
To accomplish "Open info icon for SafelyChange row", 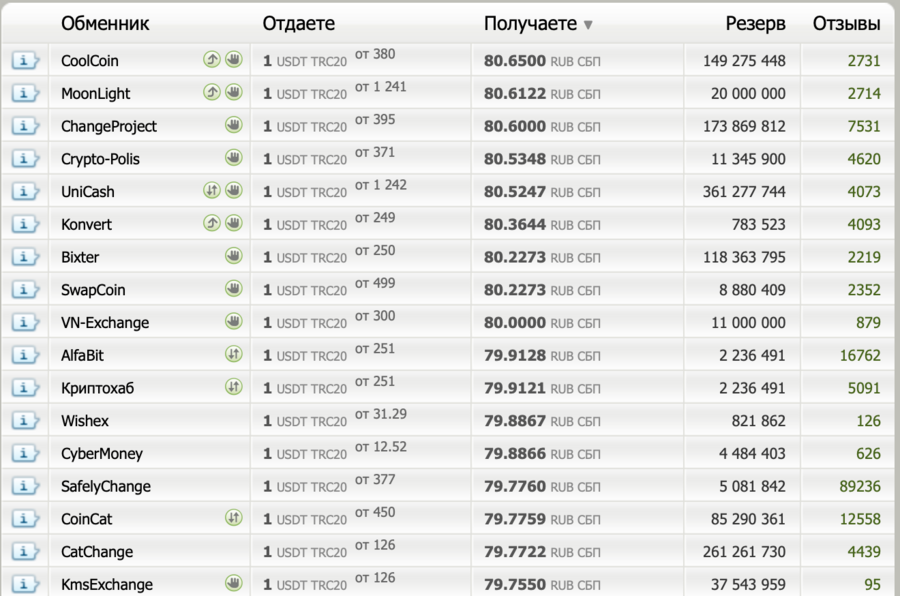I will coord(24,487).
